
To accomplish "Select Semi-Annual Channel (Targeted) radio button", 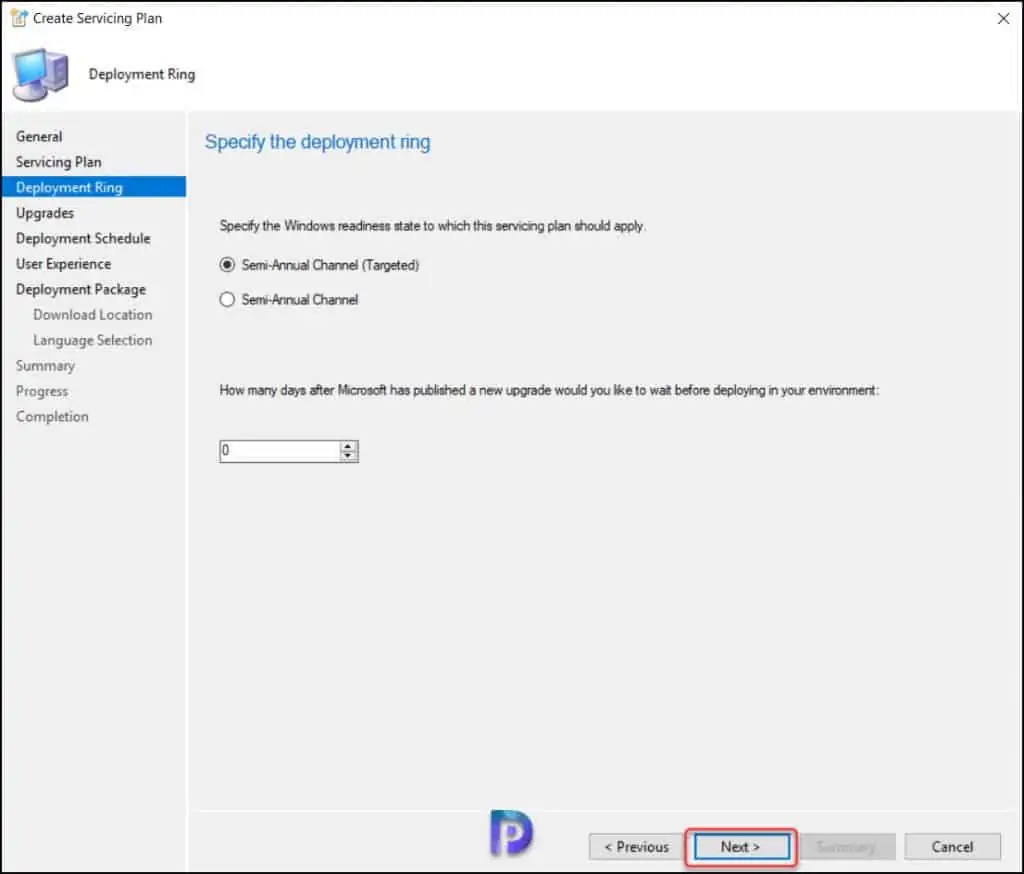I will pyautogui.click(x=227, y=265).
